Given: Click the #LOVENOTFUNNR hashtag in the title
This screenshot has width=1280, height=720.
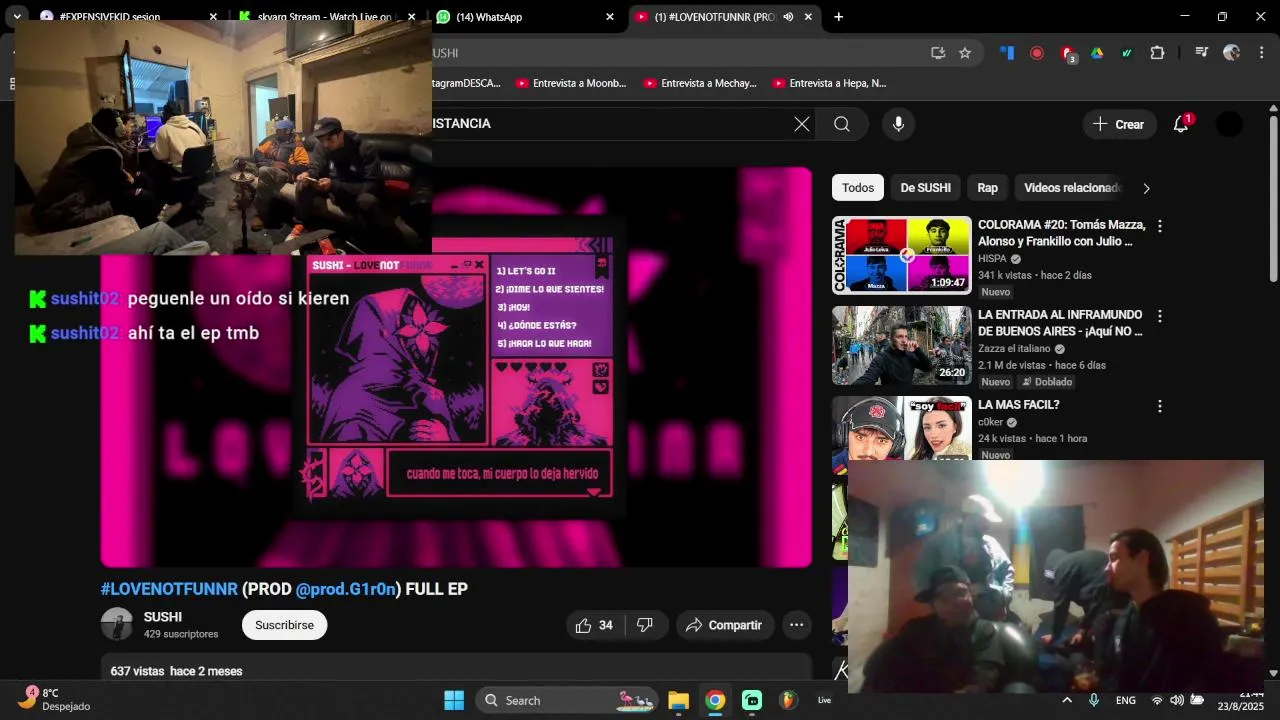Looking at the screenshot, I should (169, 589).
